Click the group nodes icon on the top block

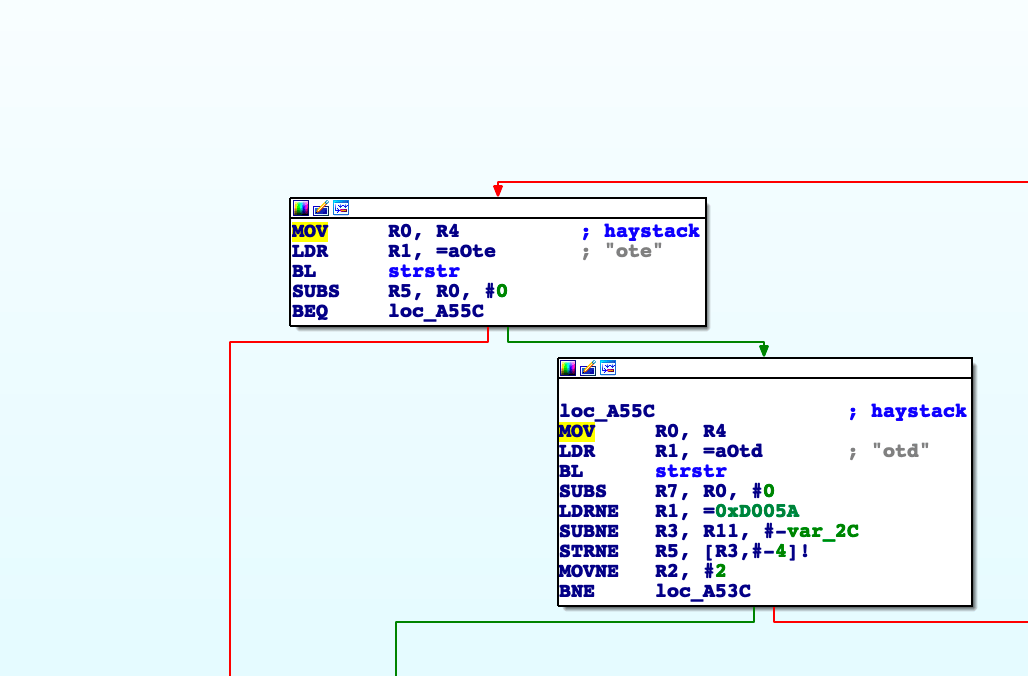(x=340, y=208)
